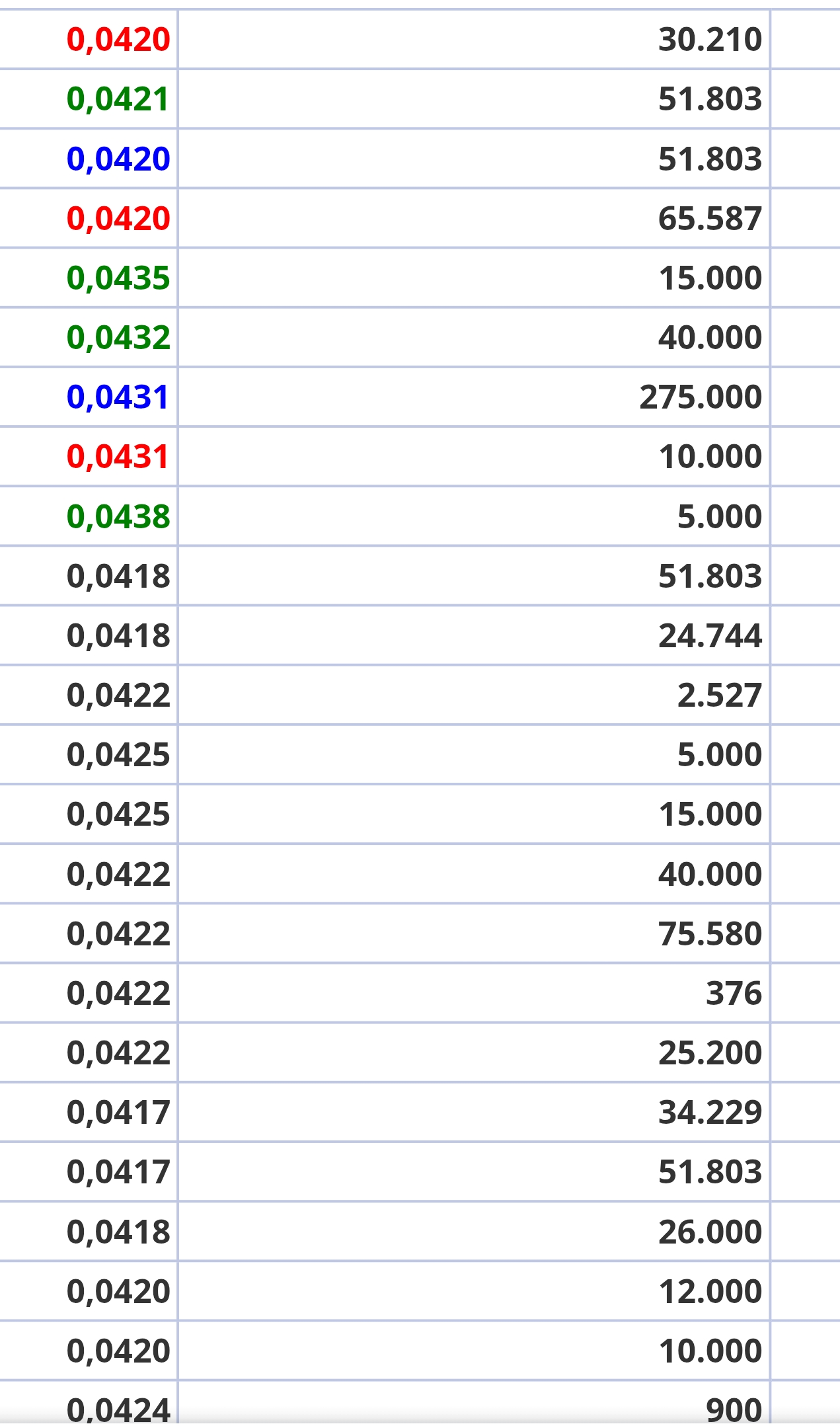Click the volume cell showing 30.210
This screenshot has height=1426, width=840.
pos(710,40)
